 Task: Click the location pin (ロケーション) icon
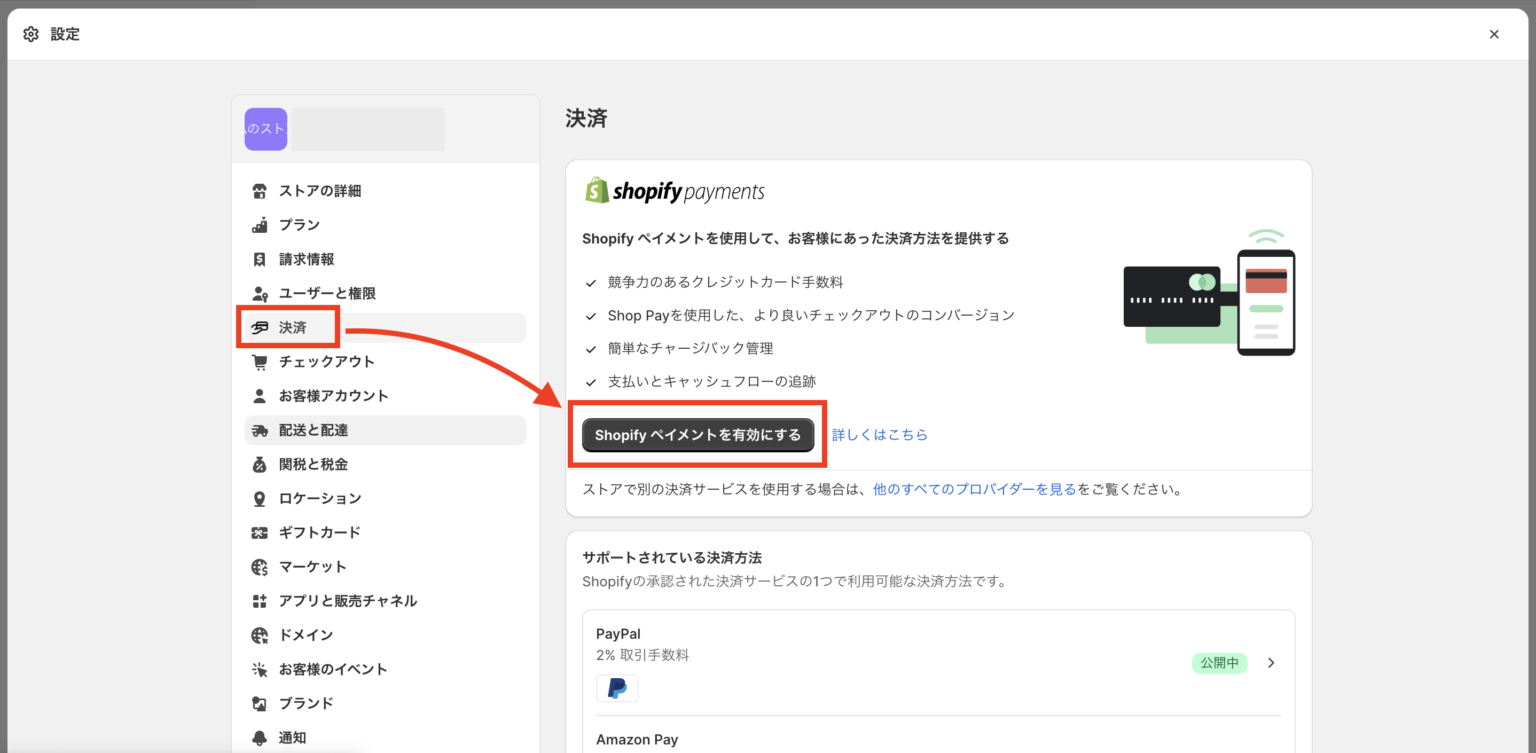[x=258, y=497]
